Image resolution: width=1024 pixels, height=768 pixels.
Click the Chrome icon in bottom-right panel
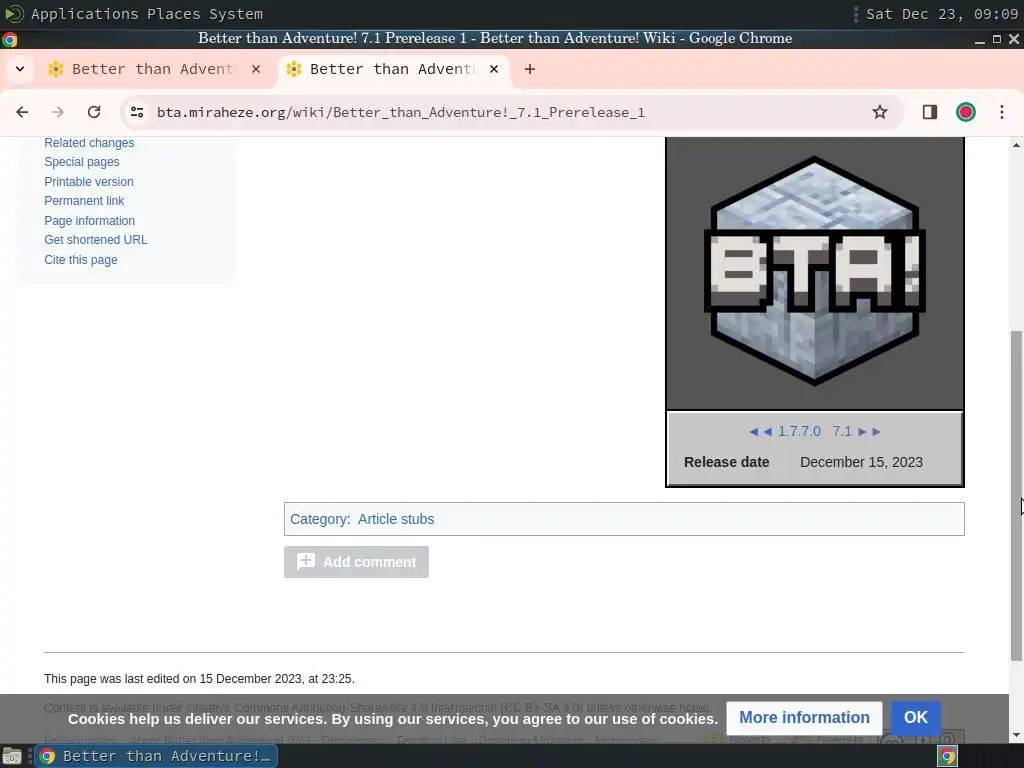tap(947, 756)
